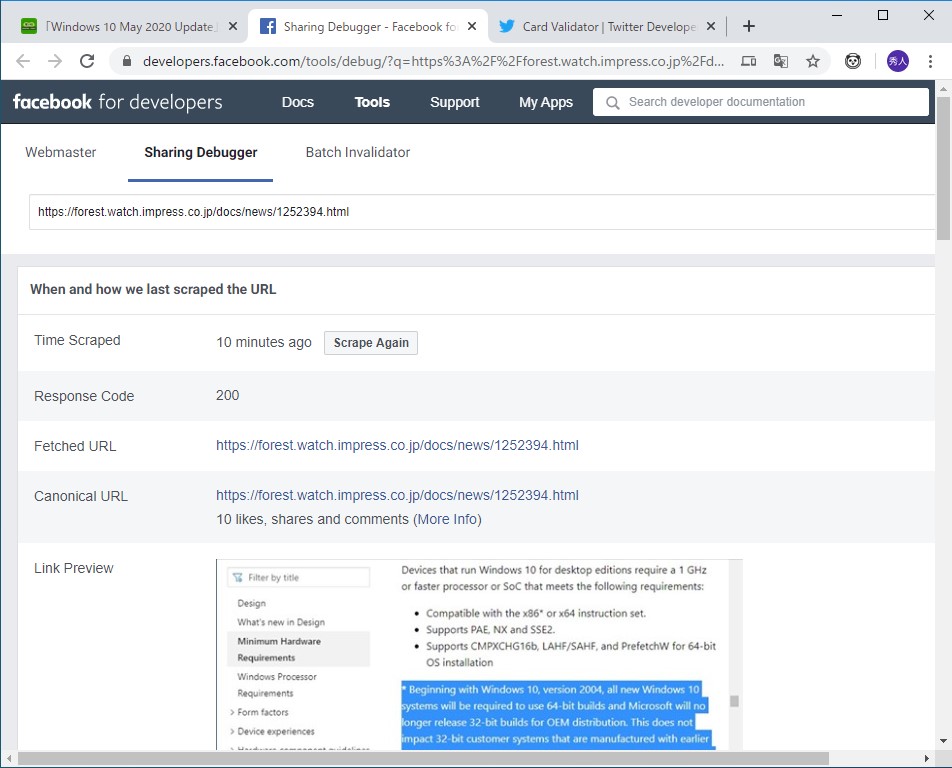The height and width of the screenshot is (768, 952).
Task: Click the new tab plus icon
Action: [748, 25]
